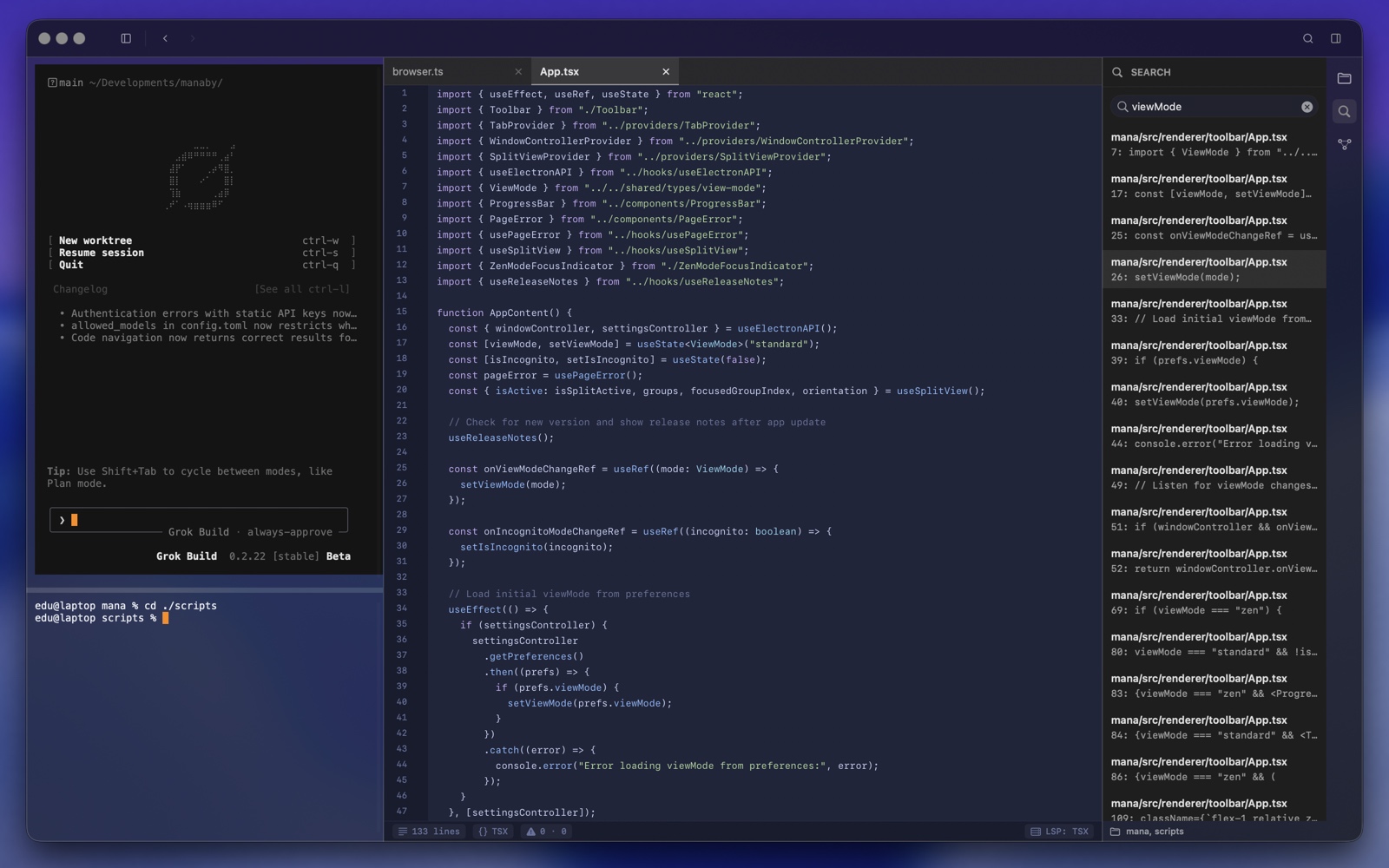The image size is (1389, 868).
Task: Open search result 39: if (prefs.viewMode)
Action: click(1214, 353)
